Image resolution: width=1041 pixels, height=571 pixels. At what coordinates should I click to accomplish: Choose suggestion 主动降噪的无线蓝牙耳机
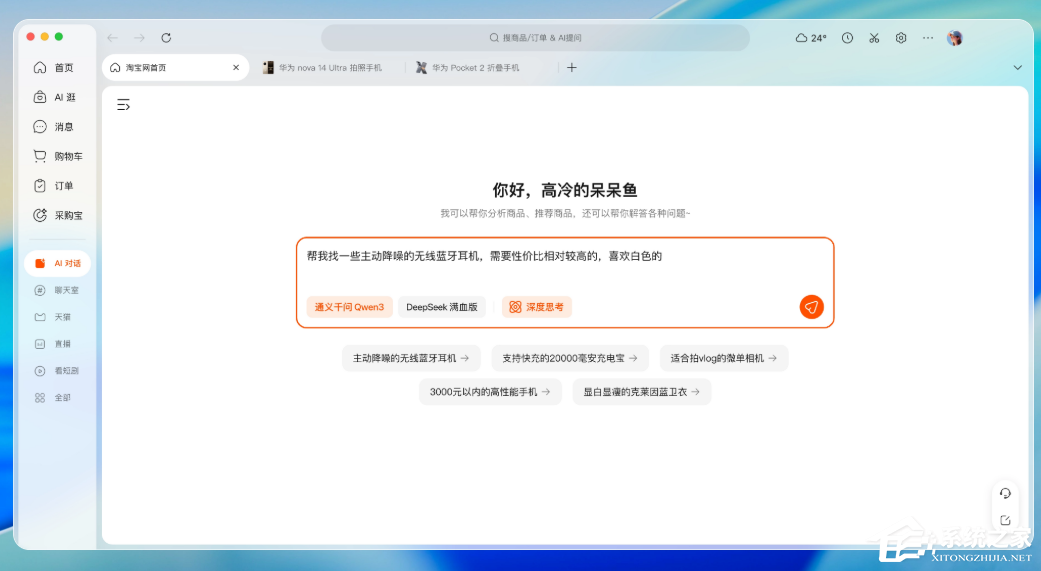point(411,358)
